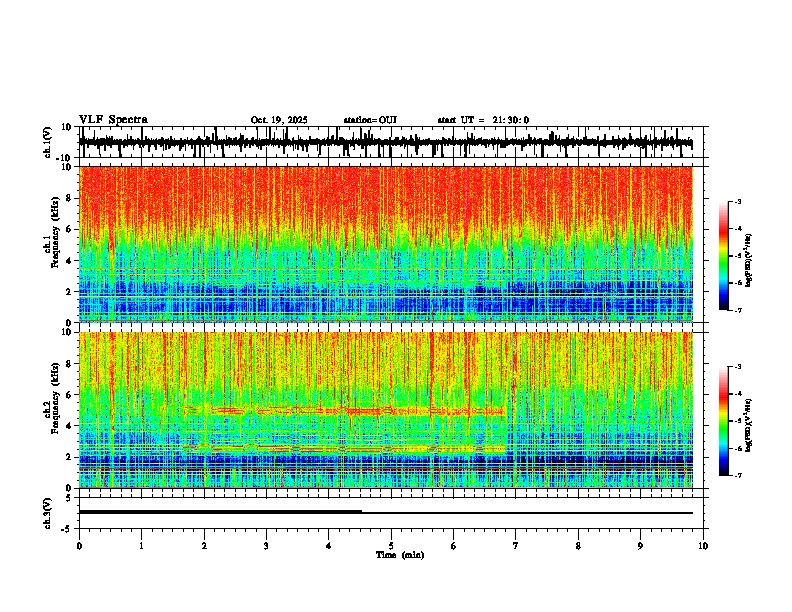Click the ch.2 spectrogram color scale bar
Image resolution: width=792 pixels, height=612 pixels.
click(723, 421)
